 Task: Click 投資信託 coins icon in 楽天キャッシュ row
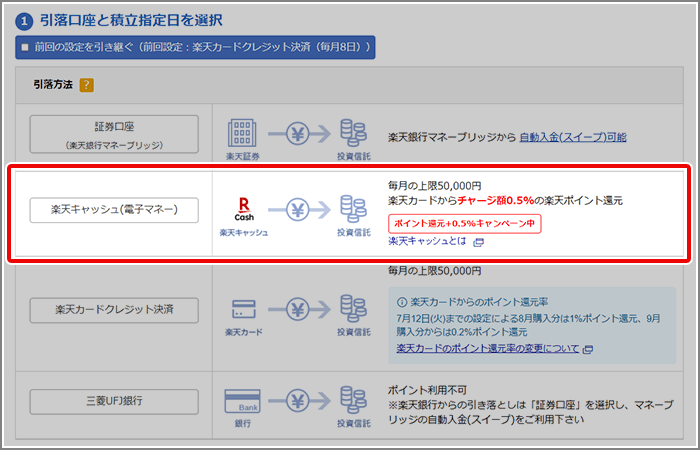[x=353, y=208]
